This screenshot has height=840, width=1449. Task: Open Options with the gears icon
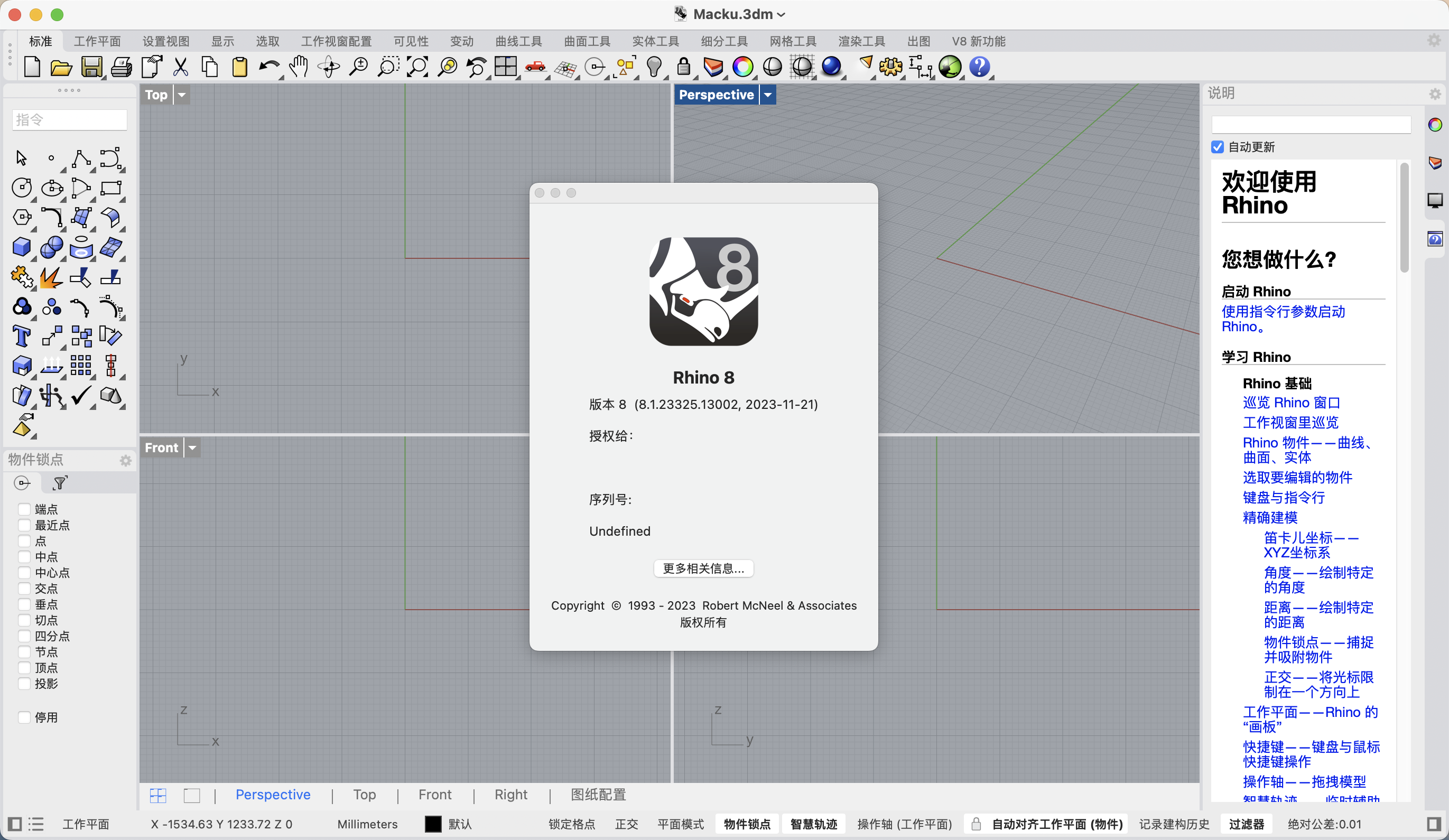click(890, 67)
